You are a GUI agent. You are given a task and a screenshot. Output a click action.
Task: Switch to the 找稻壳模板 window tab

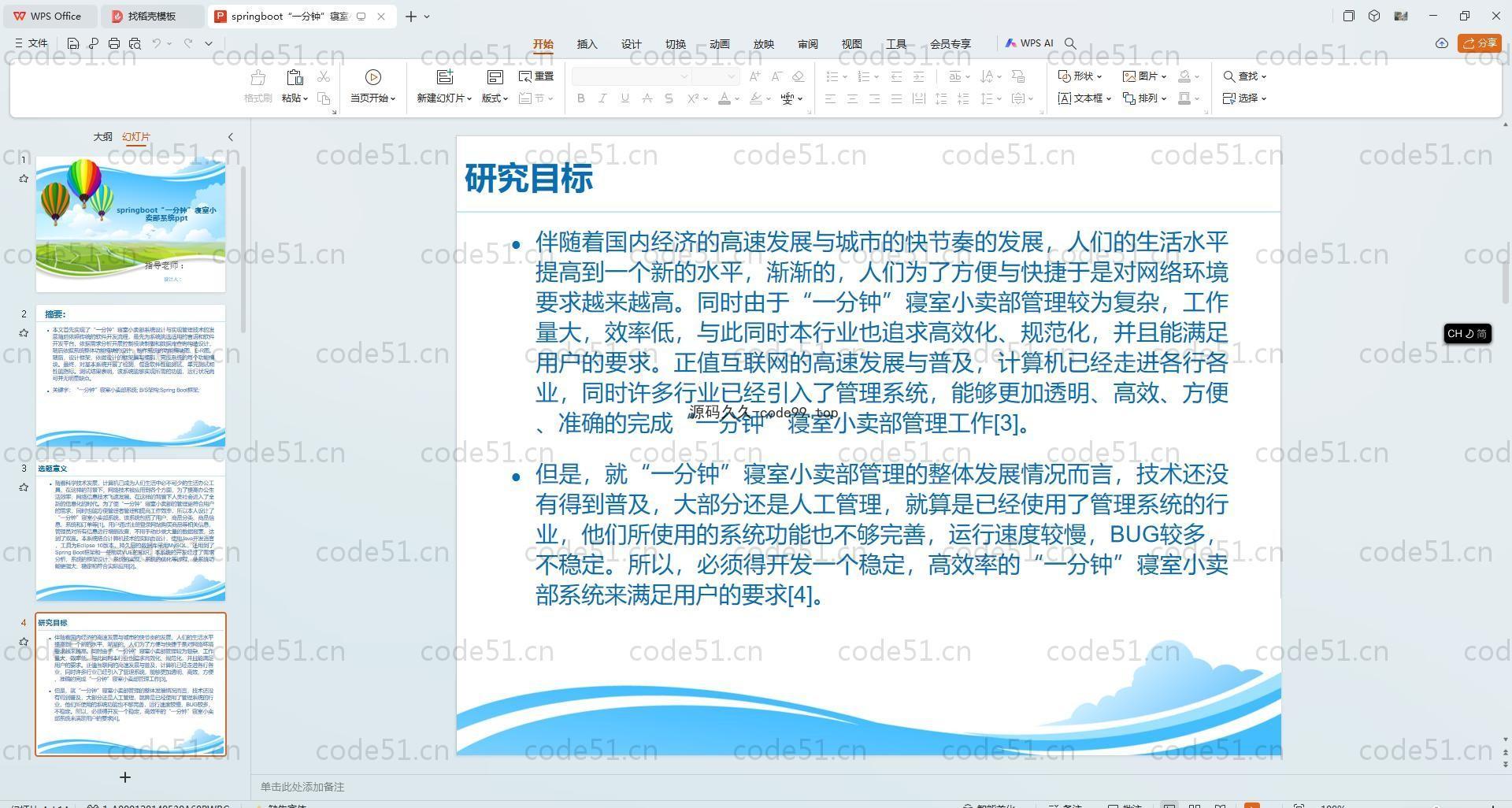(151, 16)
